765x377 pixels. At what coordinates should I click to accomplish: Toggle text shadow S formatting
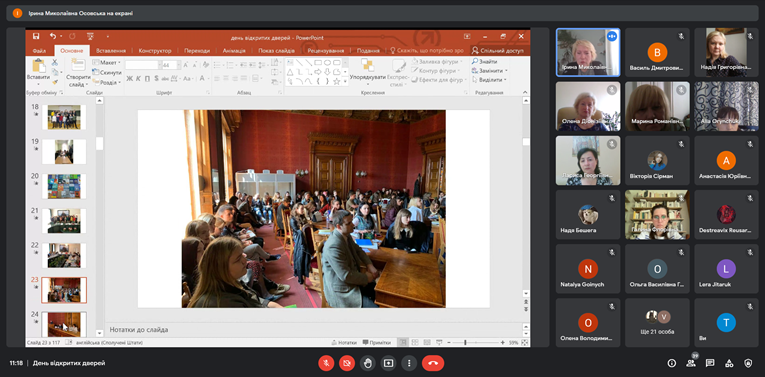point(156,79)
